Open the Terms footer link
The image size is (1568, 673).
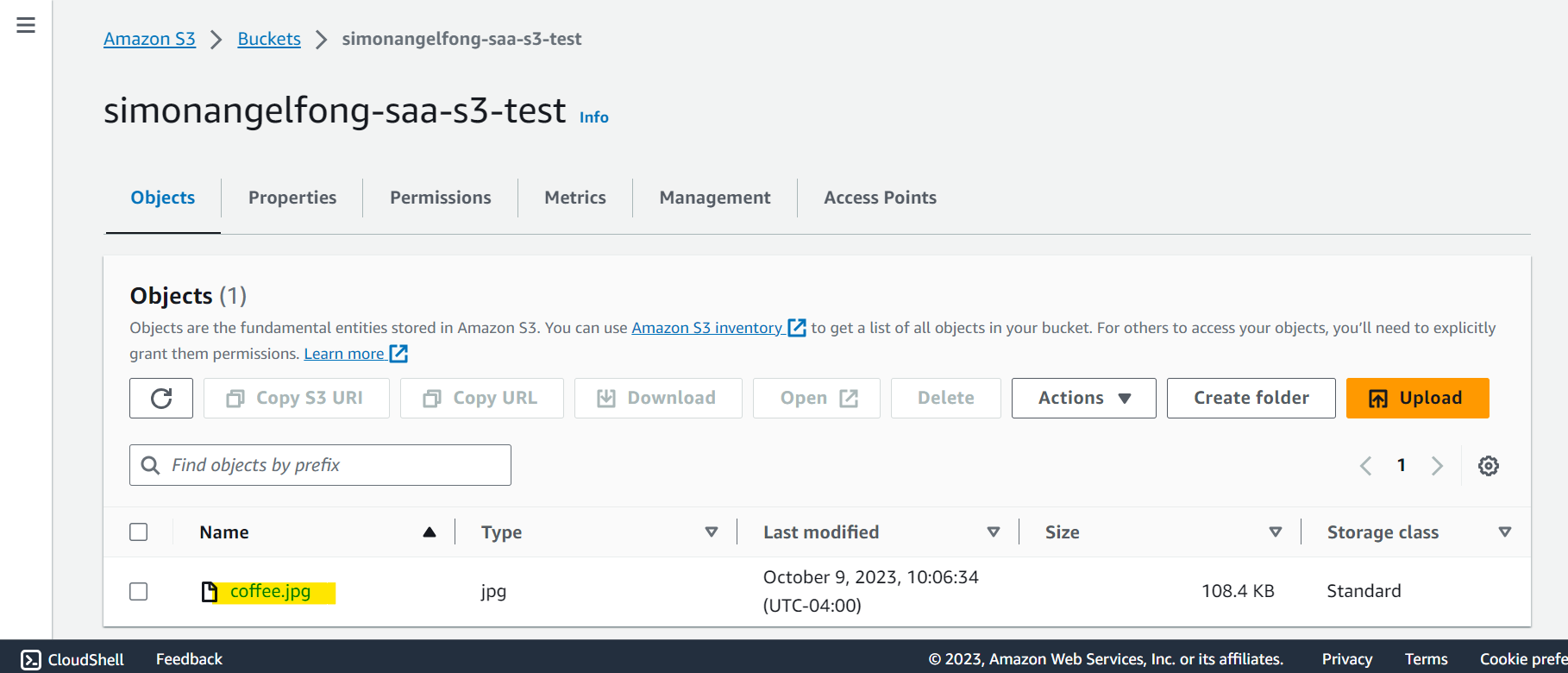click(1427, 659)
